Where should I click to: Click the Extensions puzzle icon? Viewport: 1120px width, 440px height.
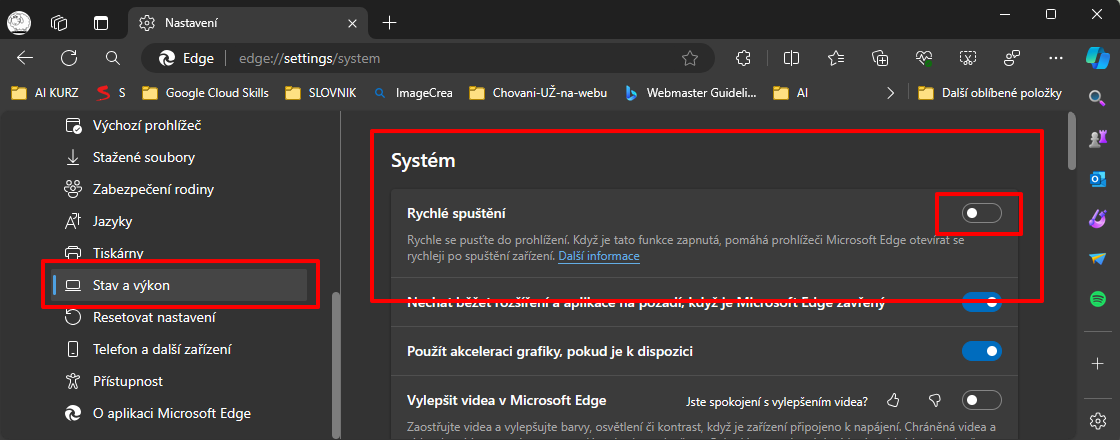click(x=743, y=58)
